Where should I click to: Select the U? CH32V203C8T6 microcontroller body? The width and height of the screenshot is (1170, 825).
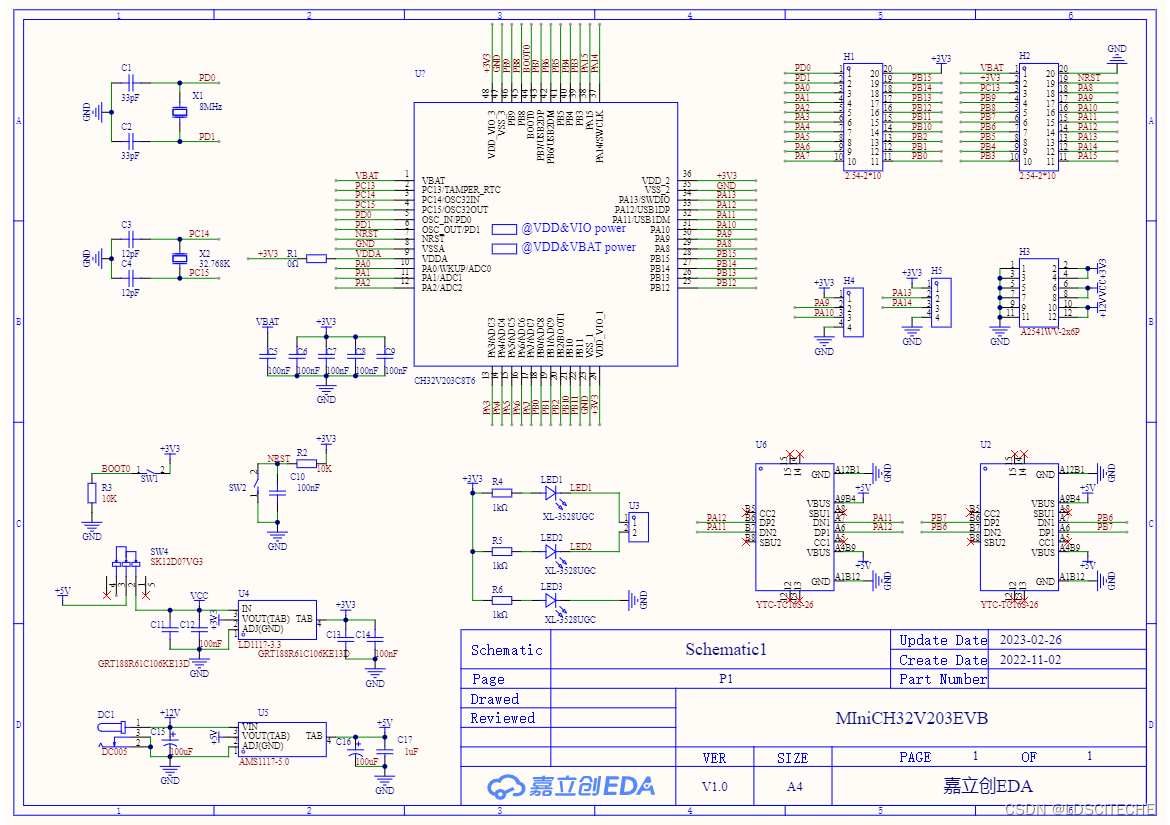pyautogui.click(x=545, y=234)
